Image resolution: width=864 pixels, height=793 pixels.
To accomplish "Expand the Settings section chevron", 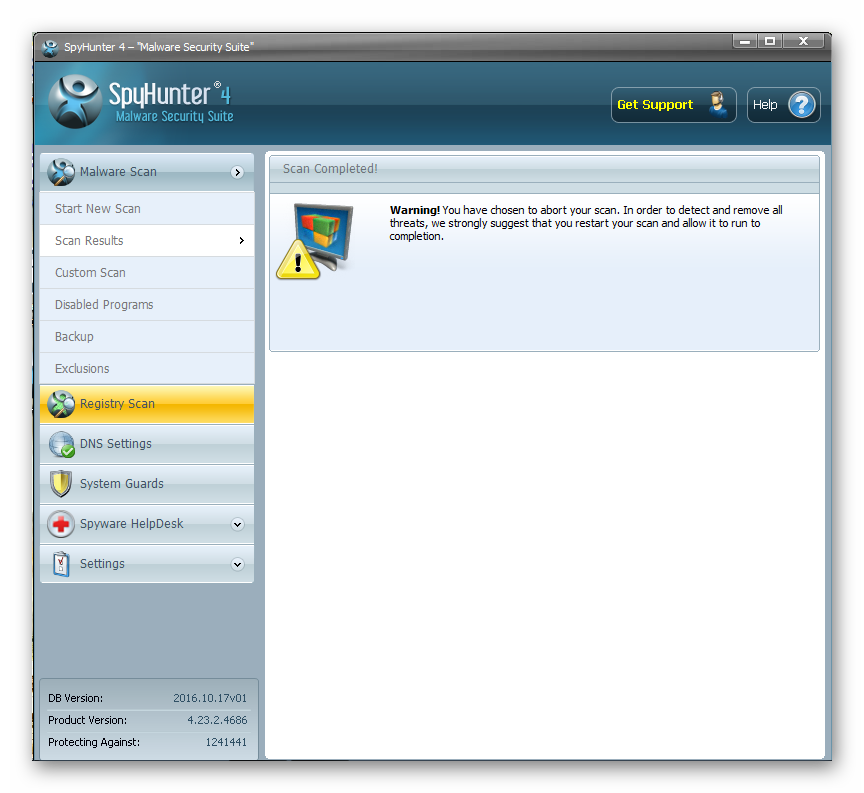I will 237,564.
